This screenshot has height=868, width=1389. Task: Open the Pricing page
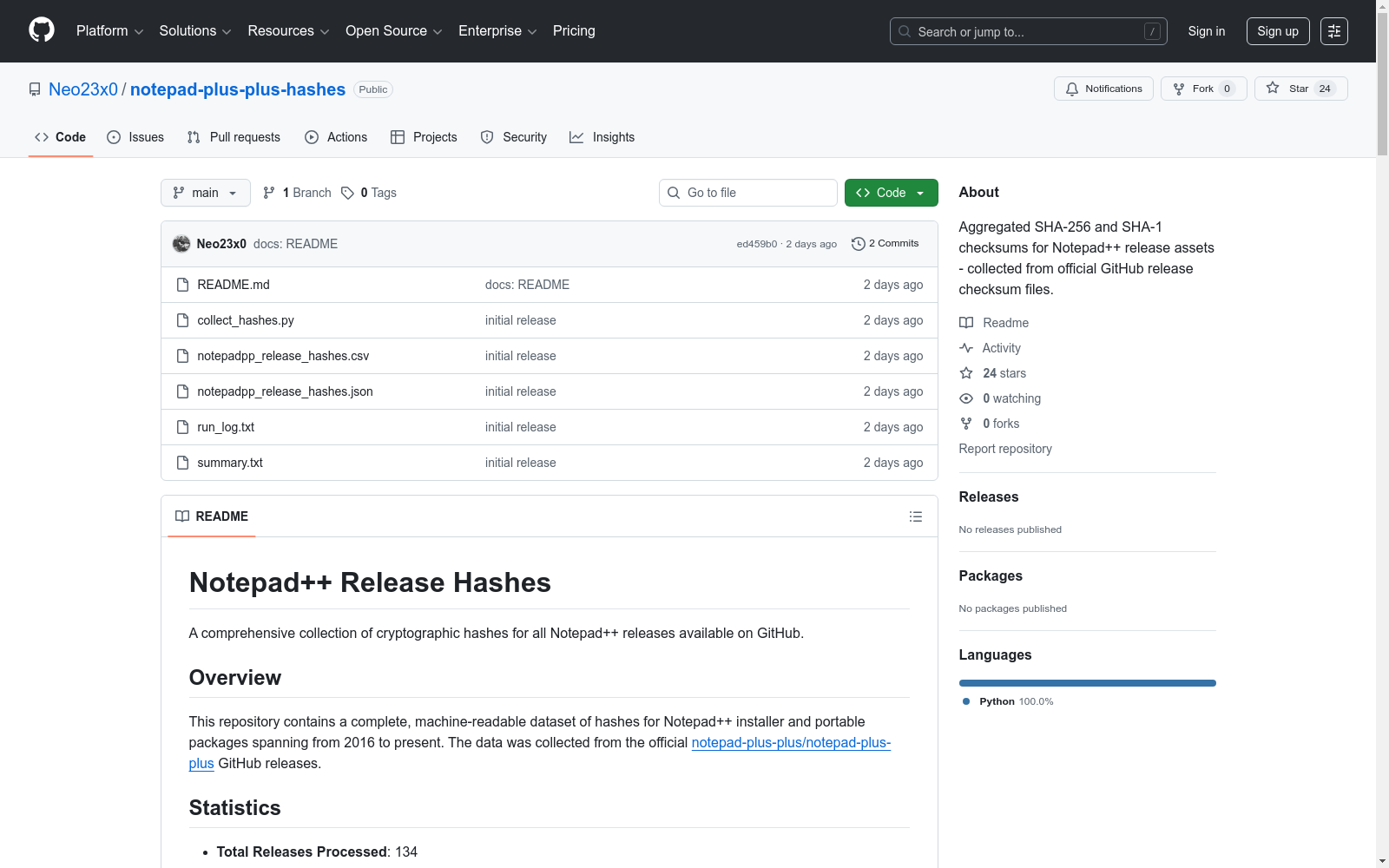pos(574,31)
